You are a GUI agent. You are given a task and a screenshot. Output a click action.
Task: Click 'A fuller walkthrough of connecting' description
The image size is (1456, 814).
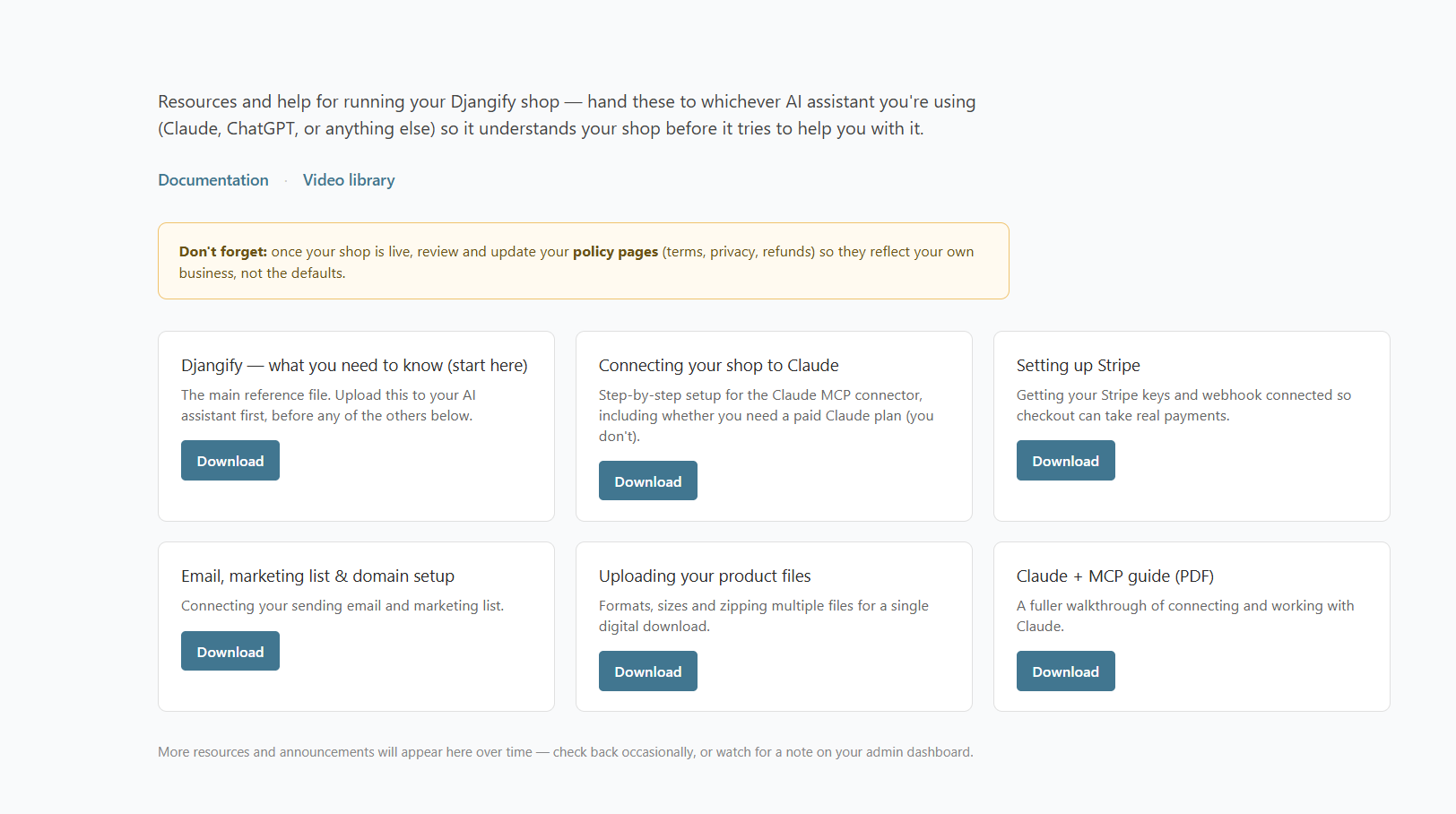click(1185, 616)
